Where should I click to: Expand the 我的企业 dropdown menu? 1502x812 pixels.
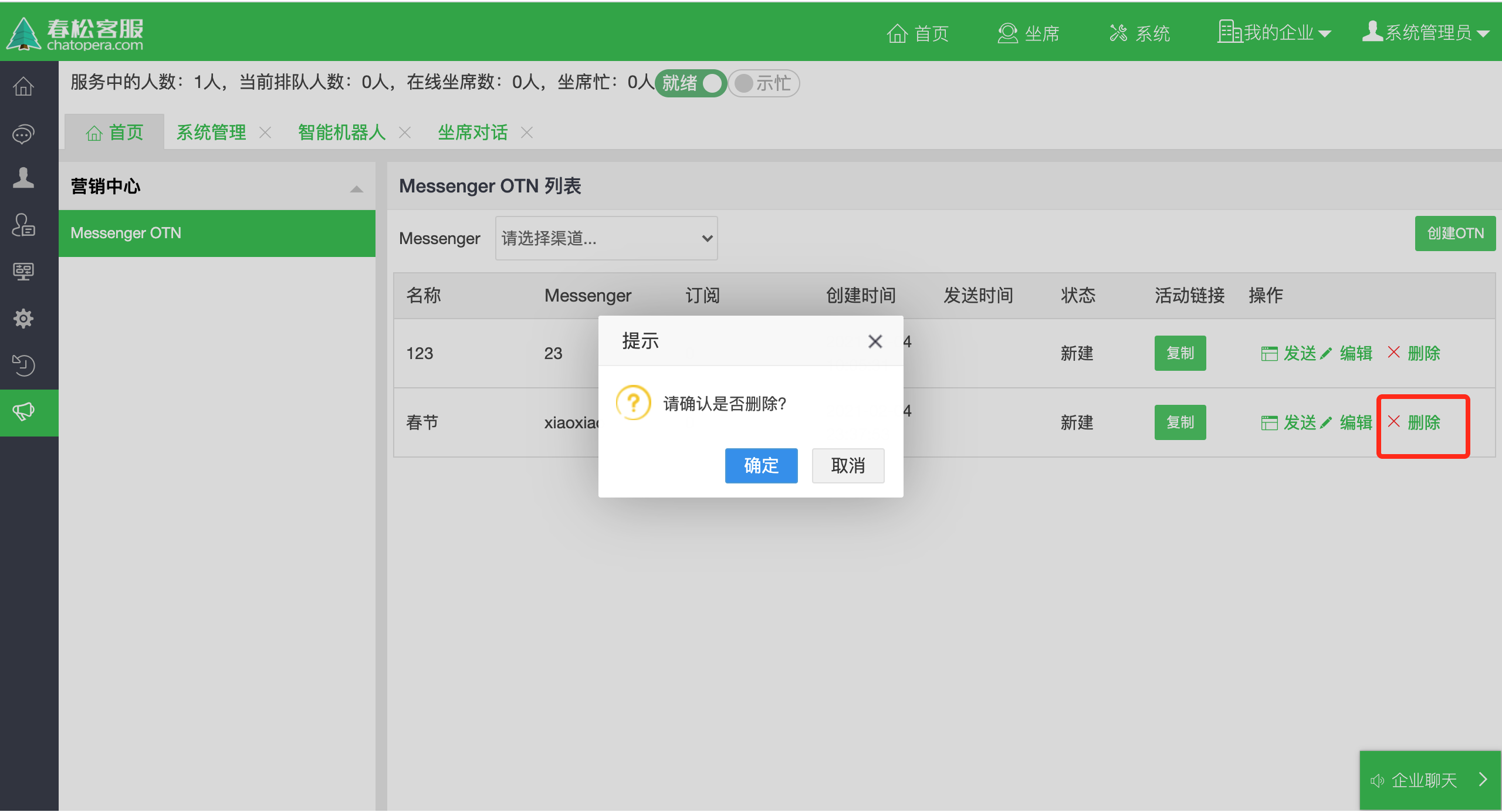1274,32
